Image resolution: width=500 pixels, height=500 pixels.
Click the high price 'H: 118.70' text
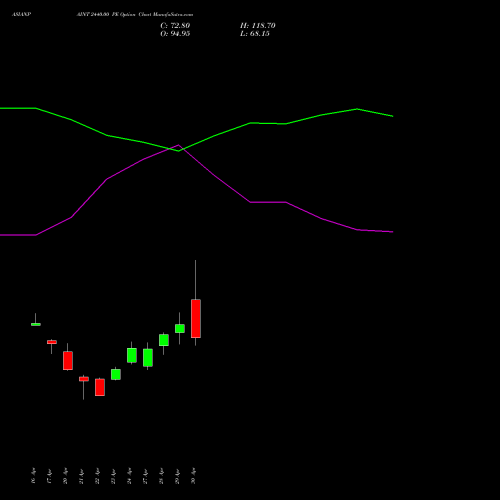257,26
